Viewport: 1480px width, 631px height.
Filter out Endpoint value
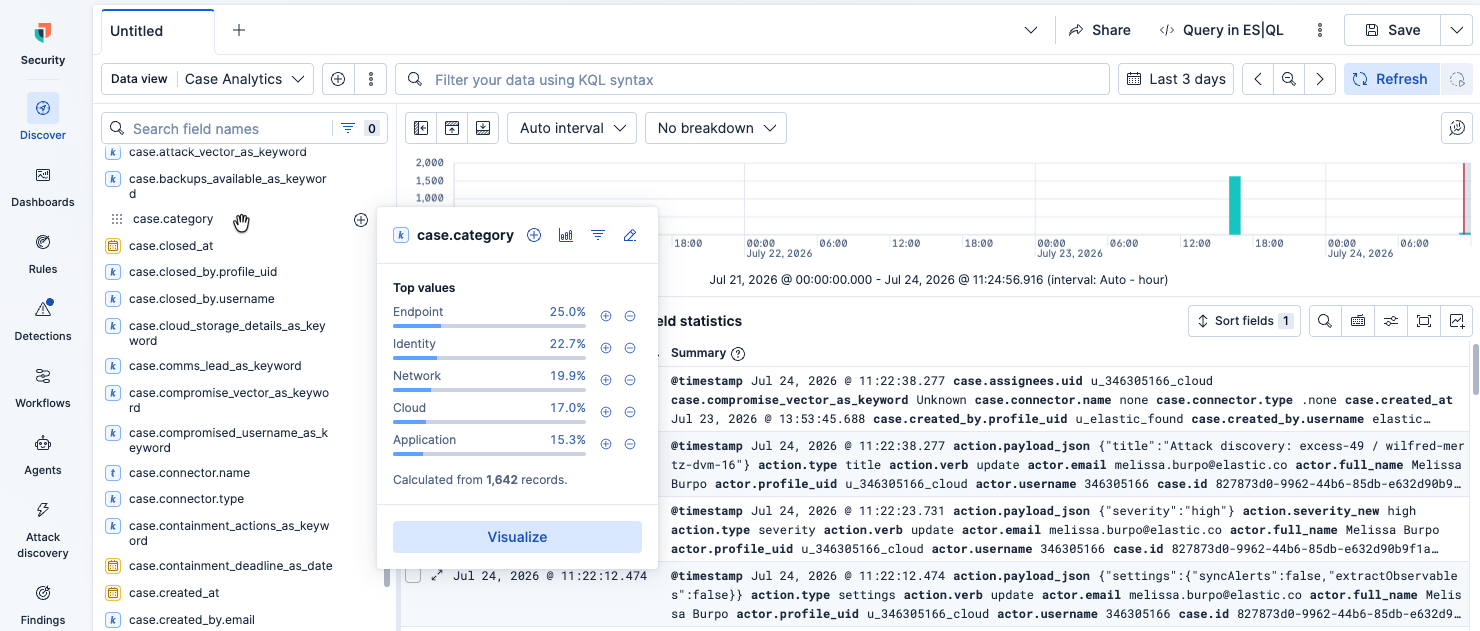pyautogui.click(x=630, y=316)
